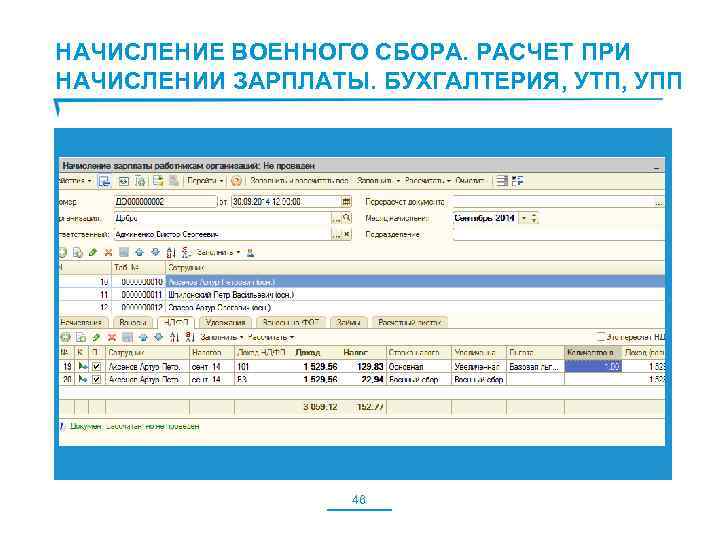Click the add-row icon in employees toolbar
Viewport: 720px width, 540px height.
pyautogui.click(x=63, y=253)
